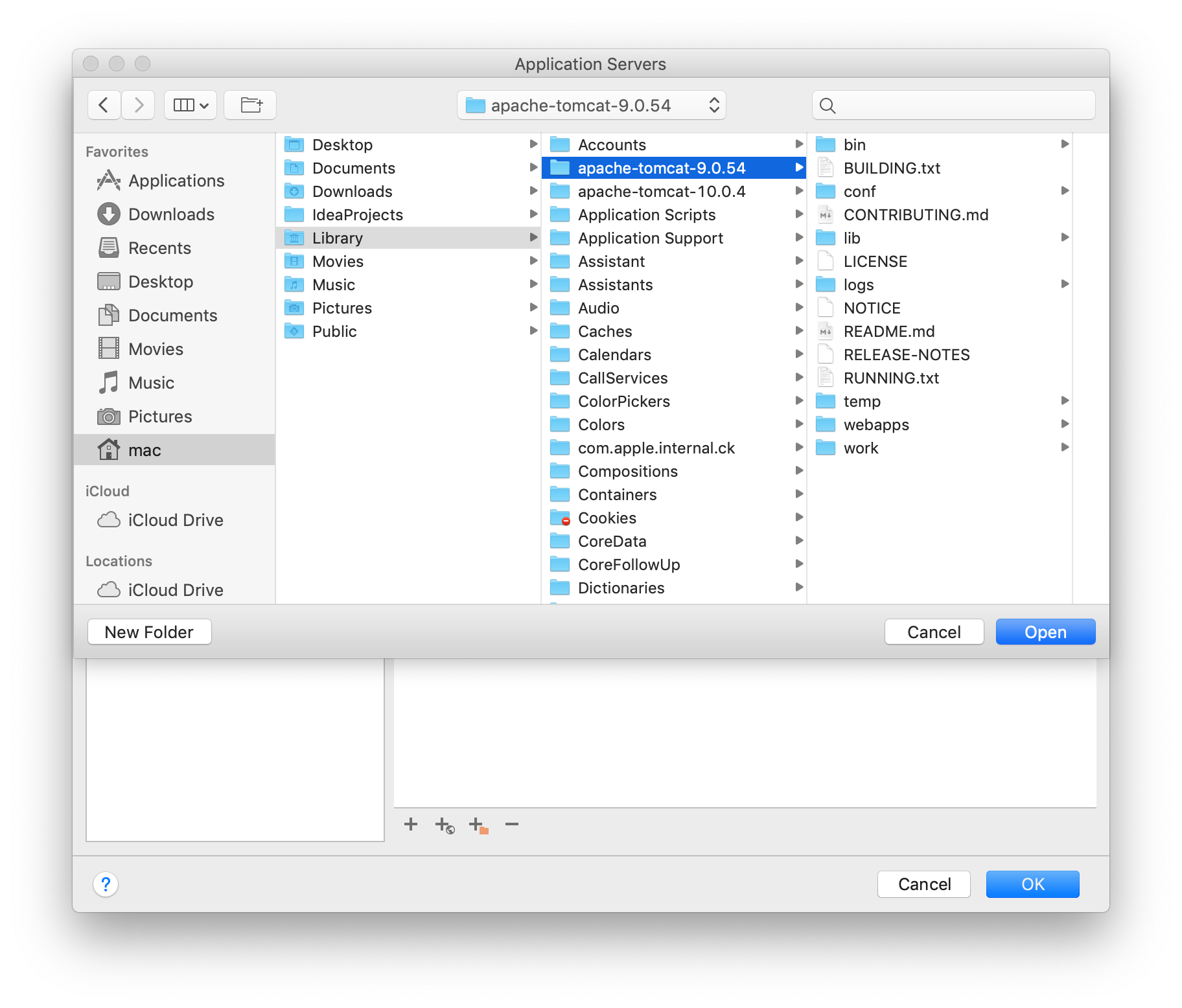
Task: Select the LICENSE file
Action: point(940,261)
